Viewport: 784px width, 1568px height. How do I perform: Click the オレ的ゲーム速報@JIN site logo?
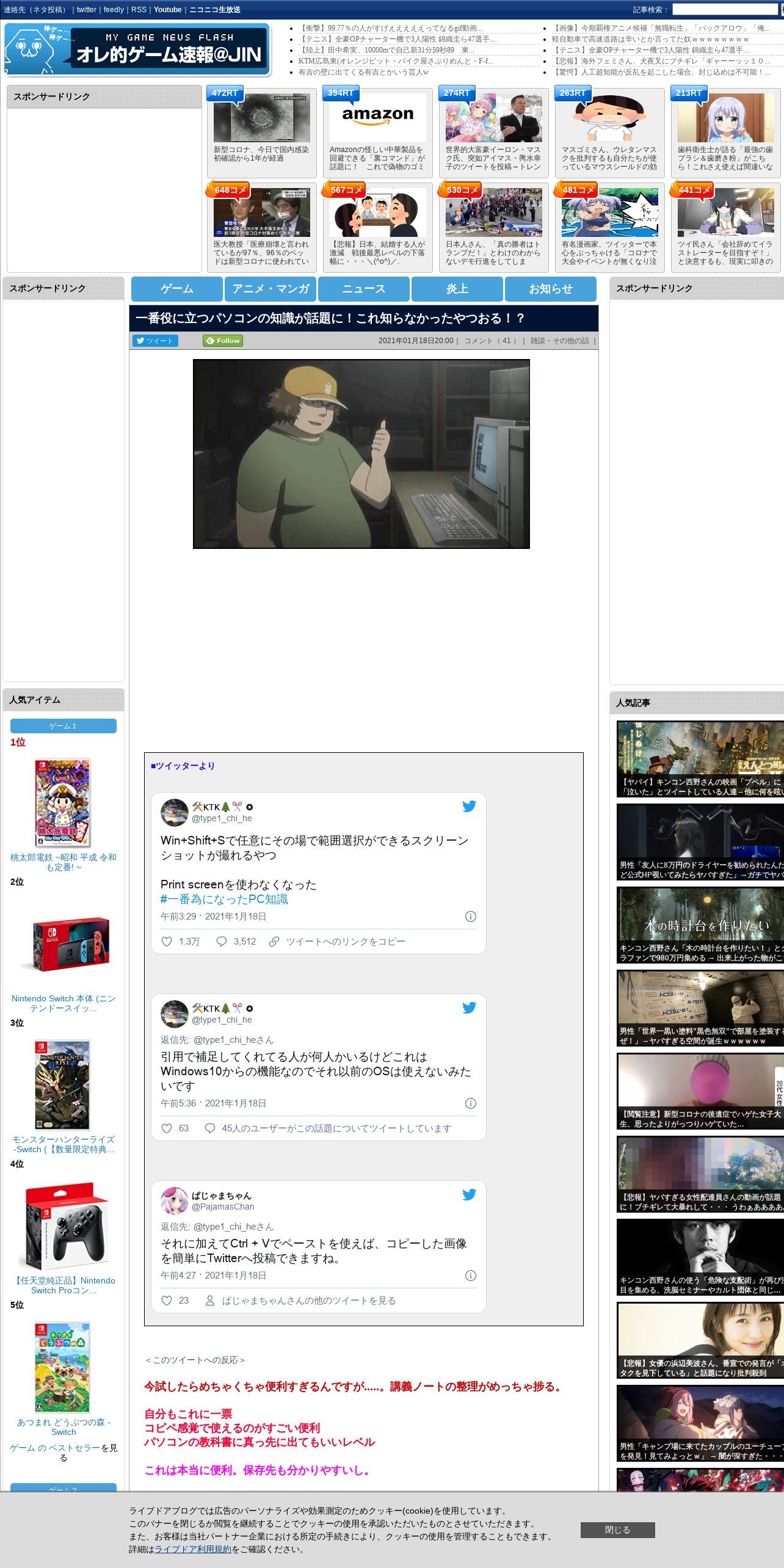137,49
